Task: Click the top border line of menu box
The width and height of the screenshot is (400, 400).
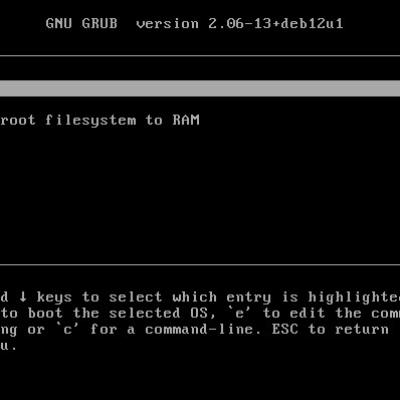Action: pos(200,56)
